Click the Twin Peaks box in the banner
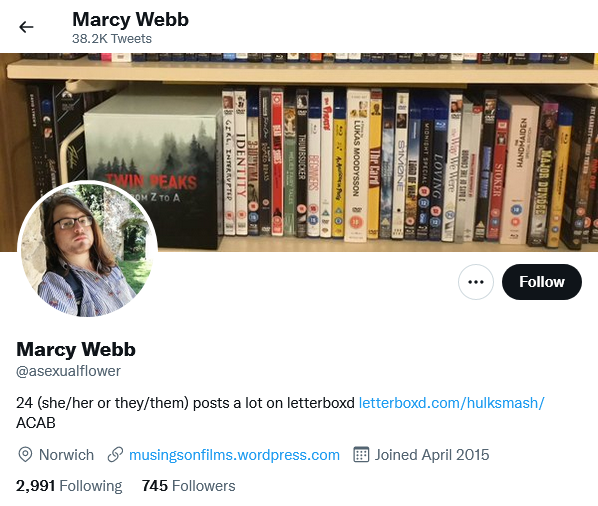 (153, 168)
